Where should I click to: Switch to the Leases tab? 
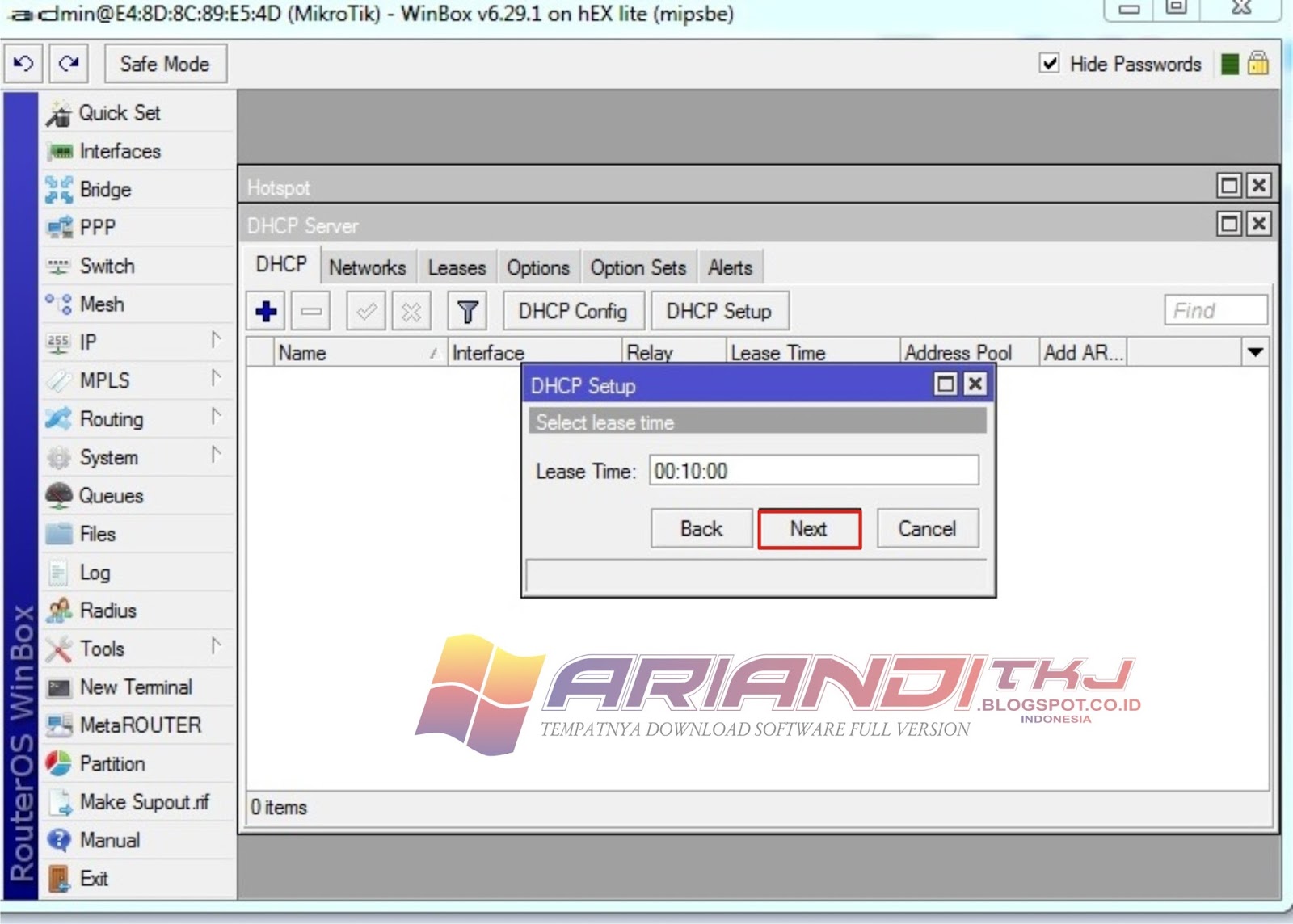pyautogui.click(x=457, y=267)
